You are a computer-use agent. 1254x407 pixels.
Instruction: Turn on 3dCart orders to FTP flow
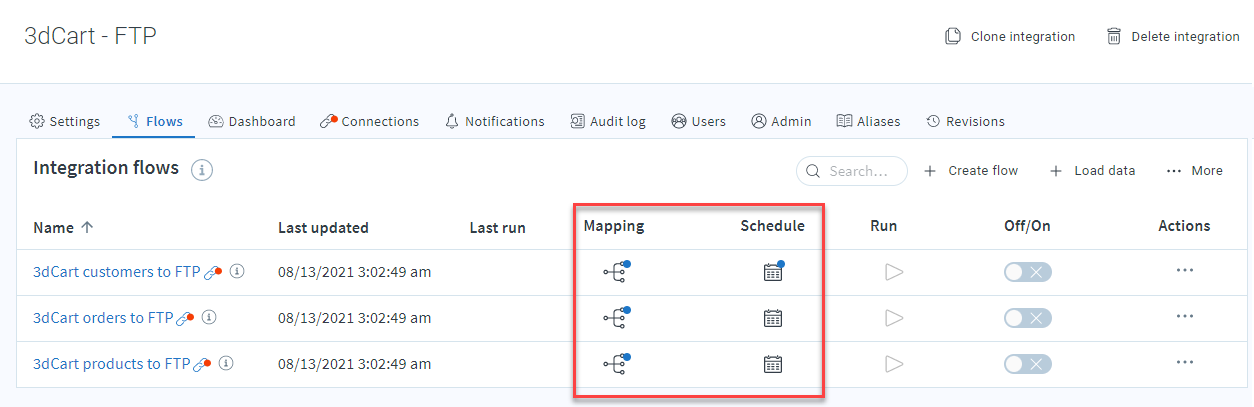pyautogui.click(x=1028, y=318)
